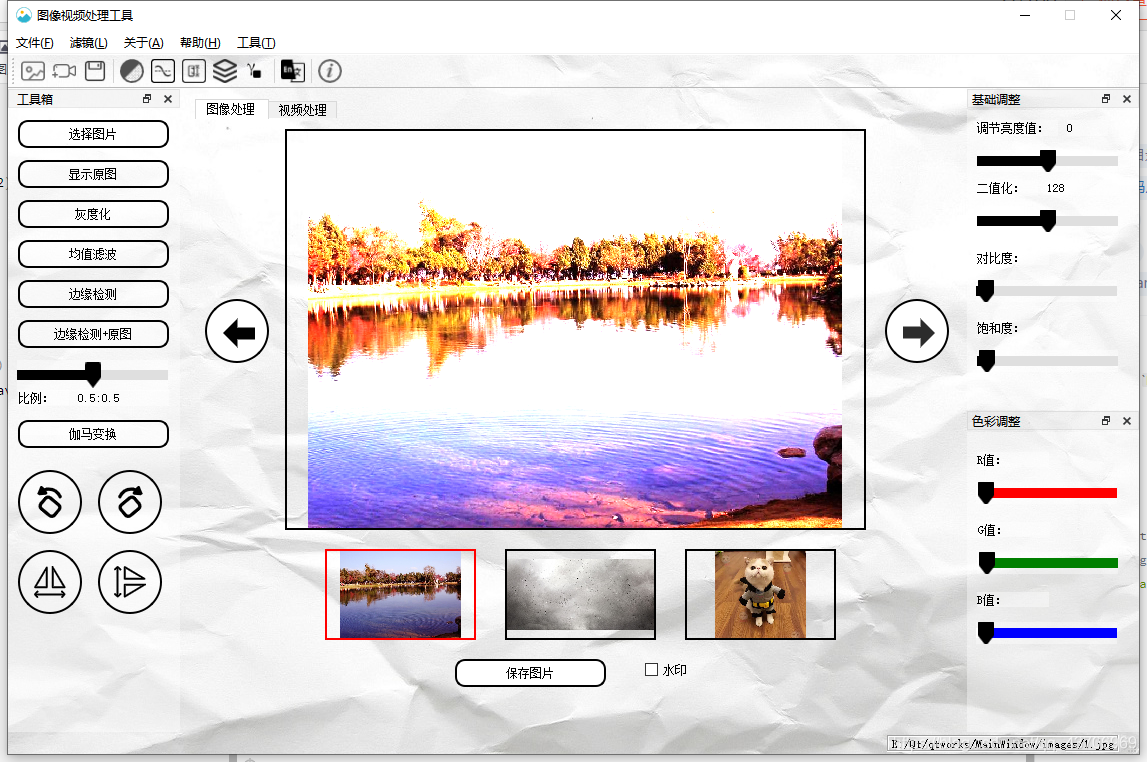Go to next image with right arrow
This screenshot has width=1147, height=762.
click(917, 331)
